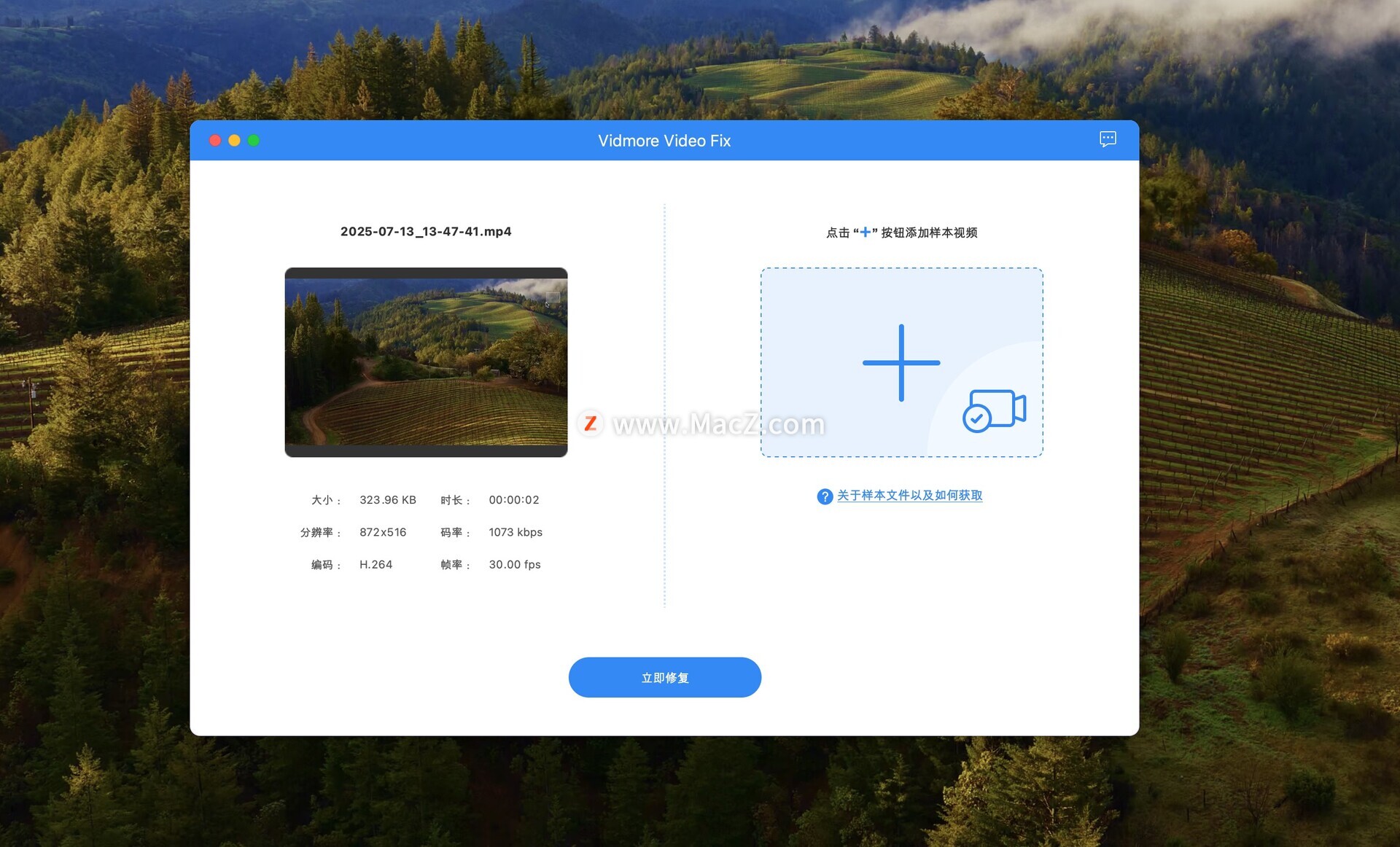Maximize window using green button

pyautogui.click(x=254, y=140)
